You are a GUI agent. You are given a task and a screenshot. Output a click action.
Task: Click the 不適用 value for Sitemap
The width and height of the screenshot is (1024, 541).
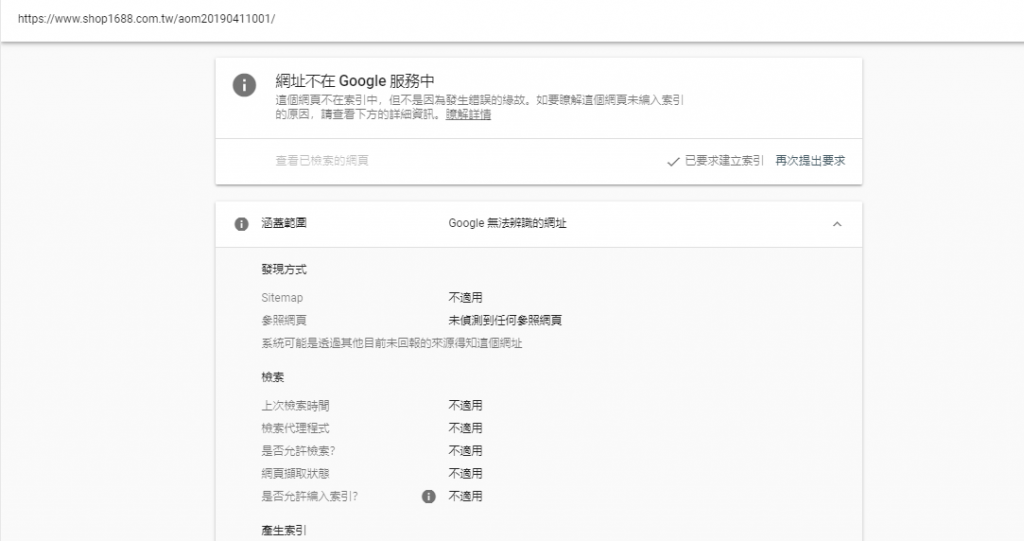tap(465, 297)
